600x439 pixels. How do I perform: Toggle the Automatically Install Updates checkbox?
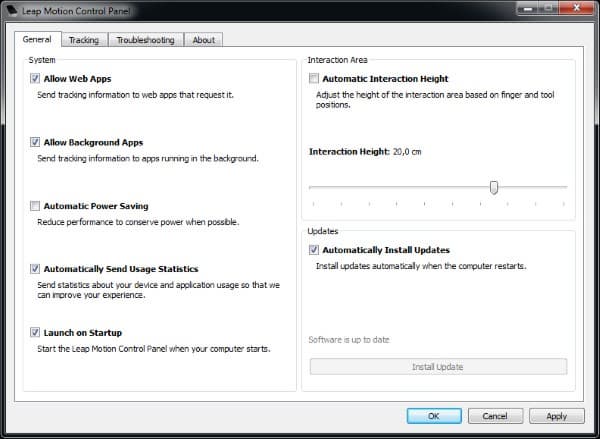[314, 250]
